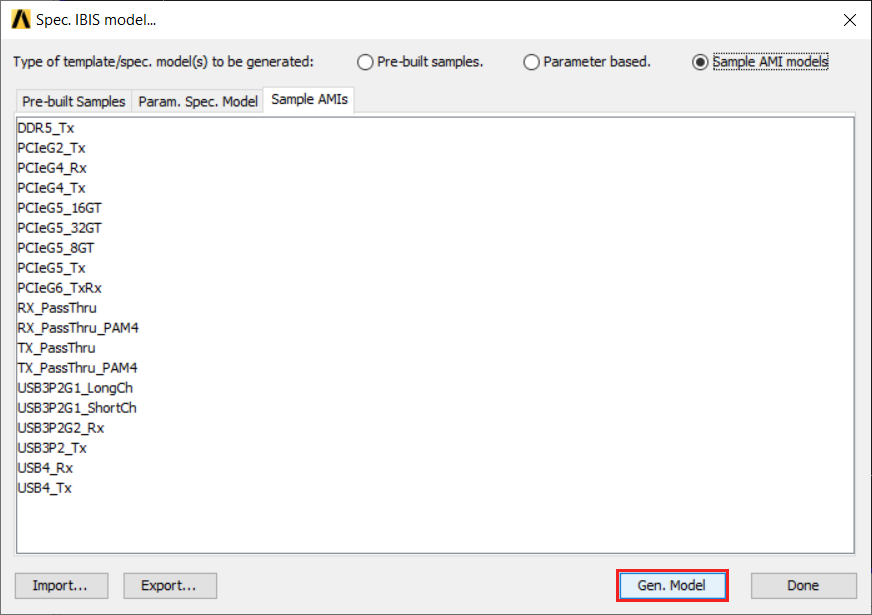
Task: Switch to the Sample AMIs tab
Action: pyautogui.click(x=309, y=100)
